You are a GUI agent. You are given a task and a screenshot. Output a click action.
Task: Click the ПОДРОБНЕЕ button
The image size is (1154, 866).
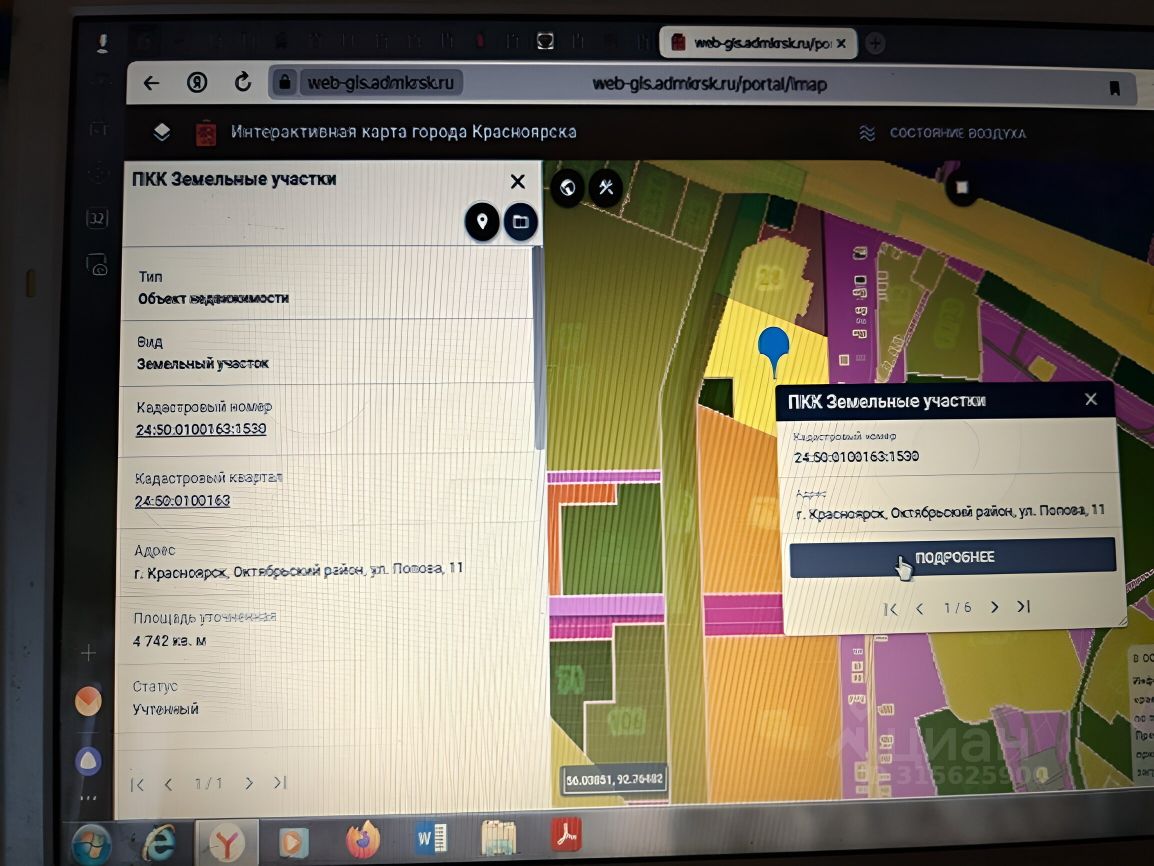click(x=952, y=557)
